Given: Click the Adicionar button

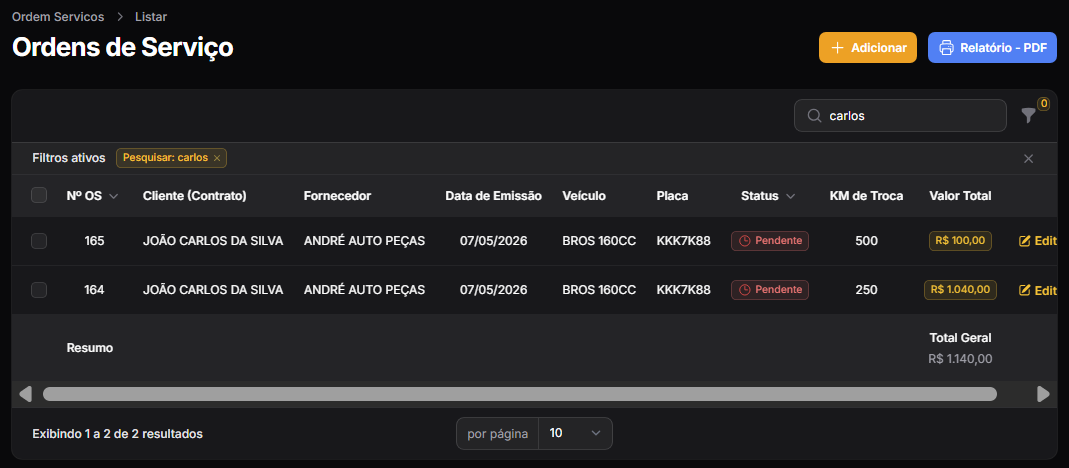Looking at the screenshot, I should (x=868, y=48).
